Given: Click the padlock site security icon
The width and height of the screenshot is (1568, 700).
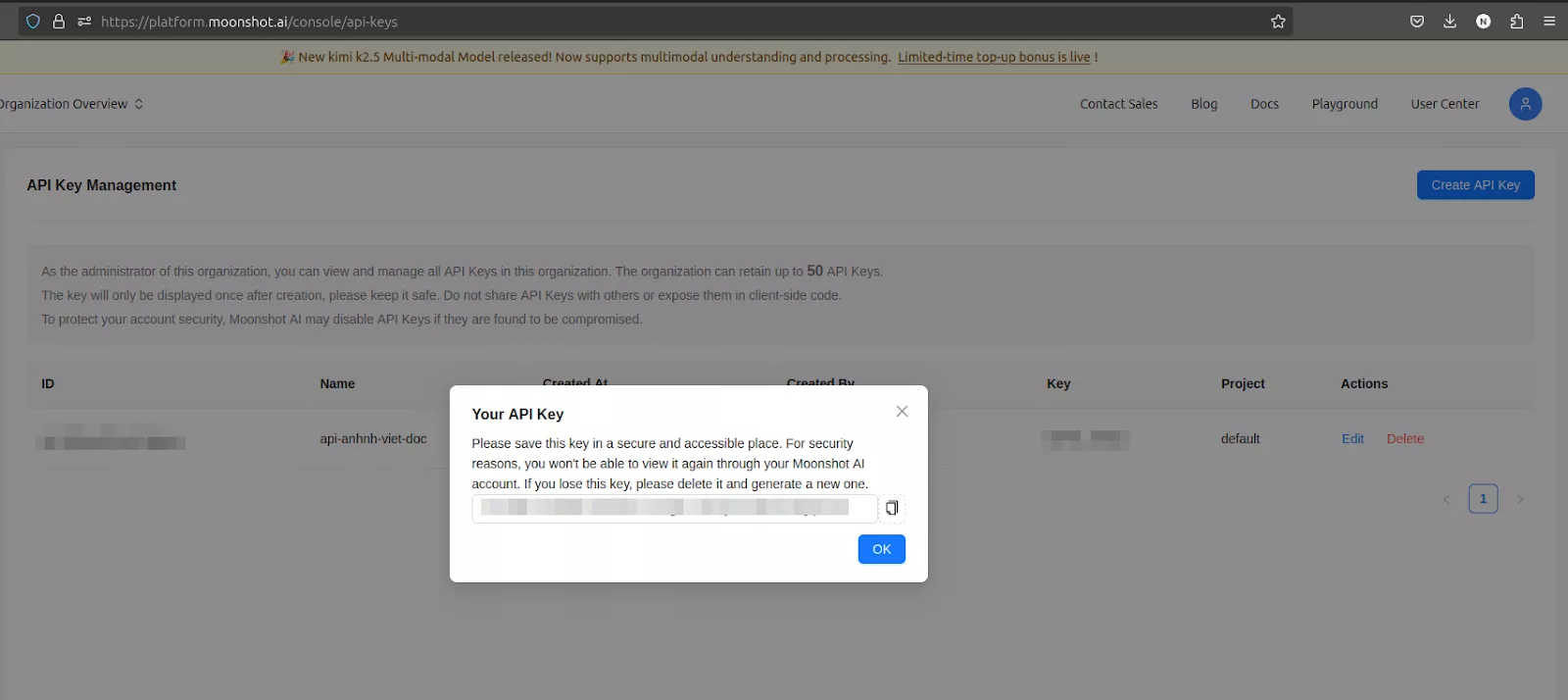Looking at the screenshot, I should [59, 22].
